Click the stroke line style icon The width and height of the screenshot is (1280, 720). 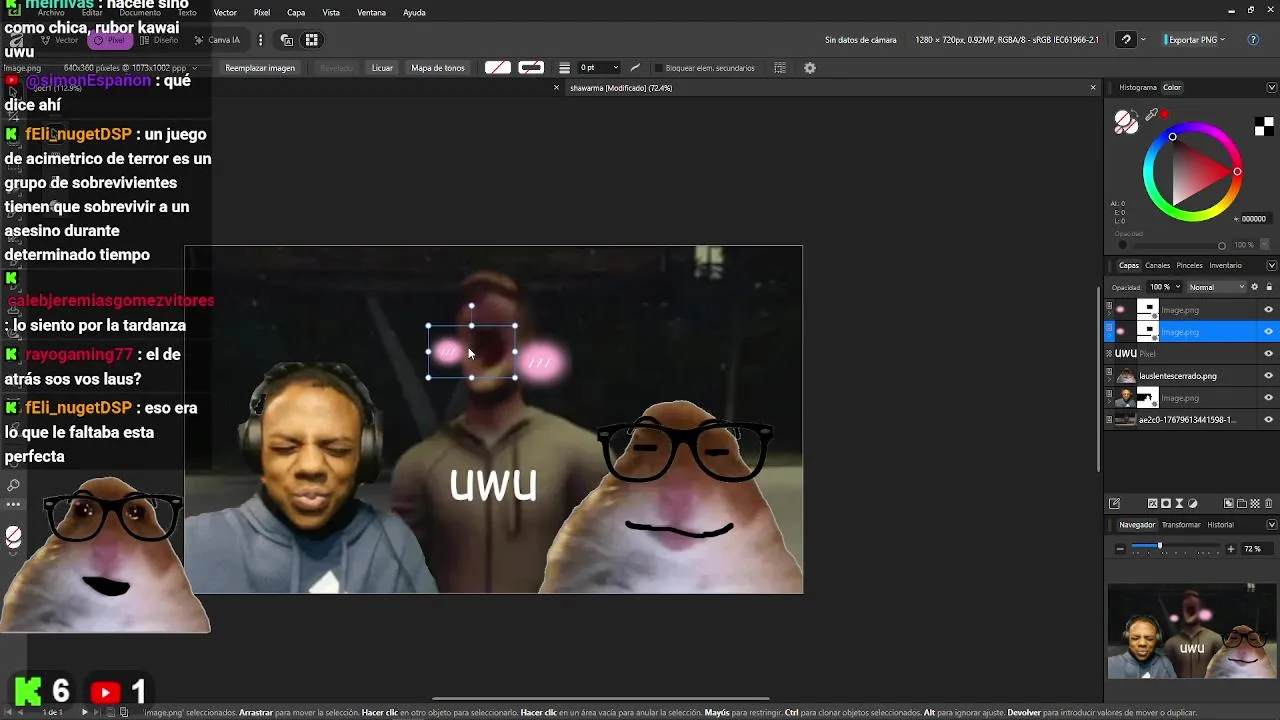564,68
